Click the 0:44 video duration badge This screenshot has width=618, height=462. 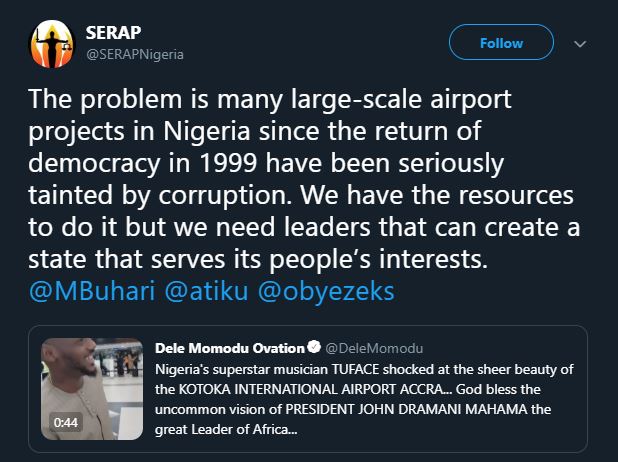tap(64, 423)
